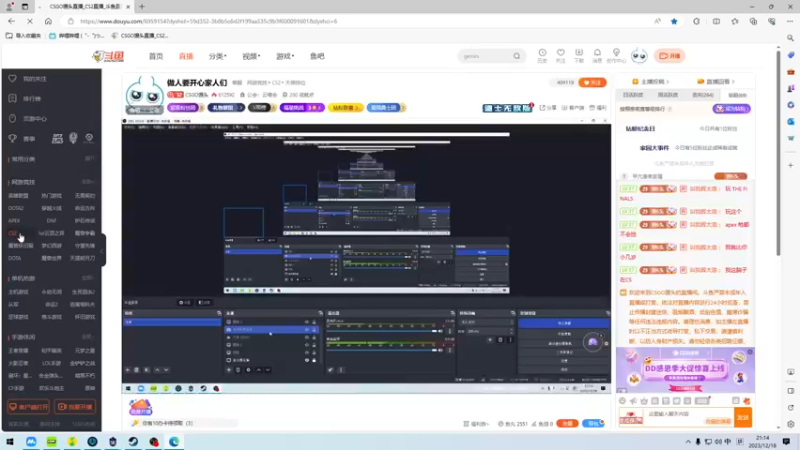Image resolution: width=800 pixels, height=450 pixels.
Task: Click the 我要开播 button at sidebar bottom
Action: [x=75, y=407]
